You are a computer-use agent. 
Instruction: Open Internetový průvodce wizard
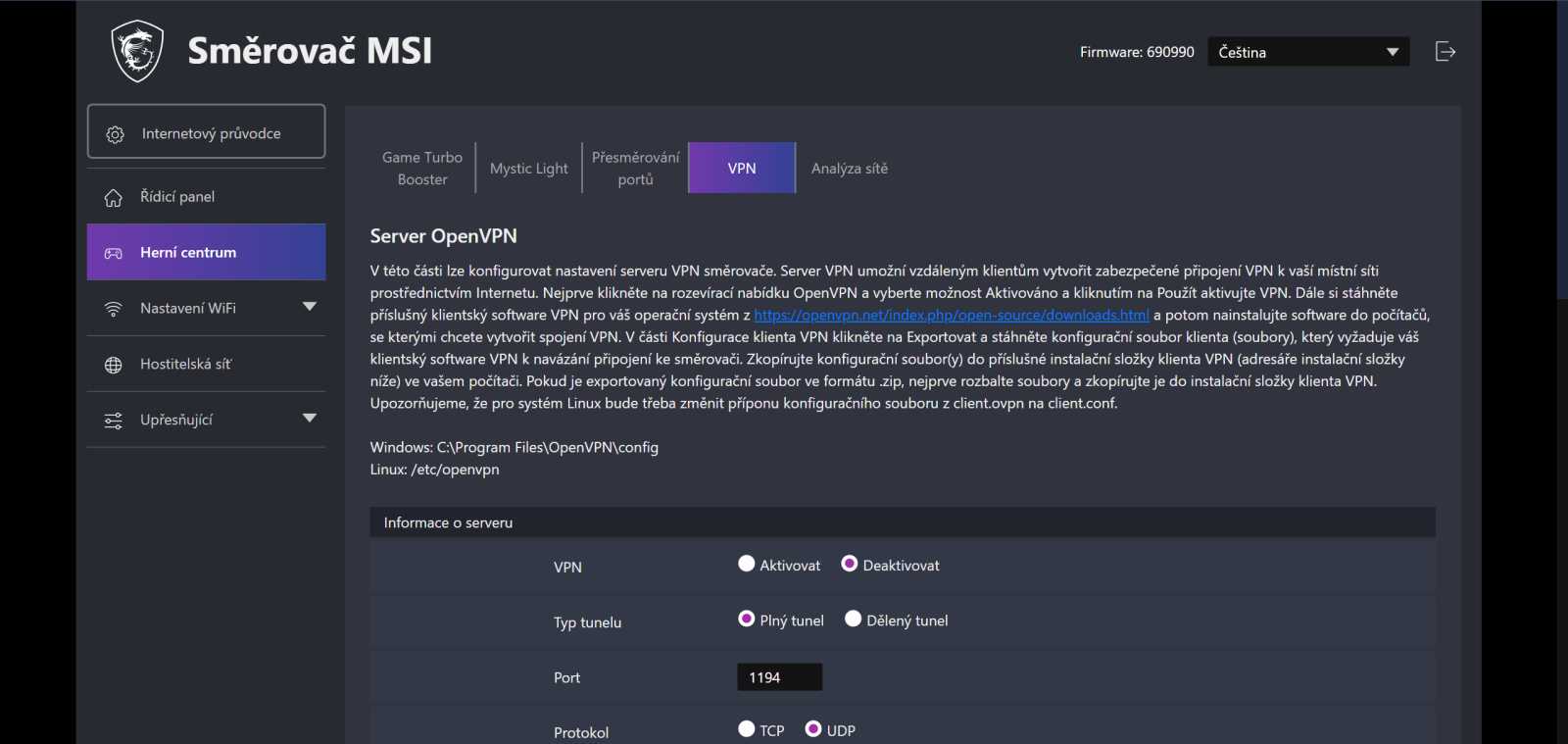[x=206, y=131]
